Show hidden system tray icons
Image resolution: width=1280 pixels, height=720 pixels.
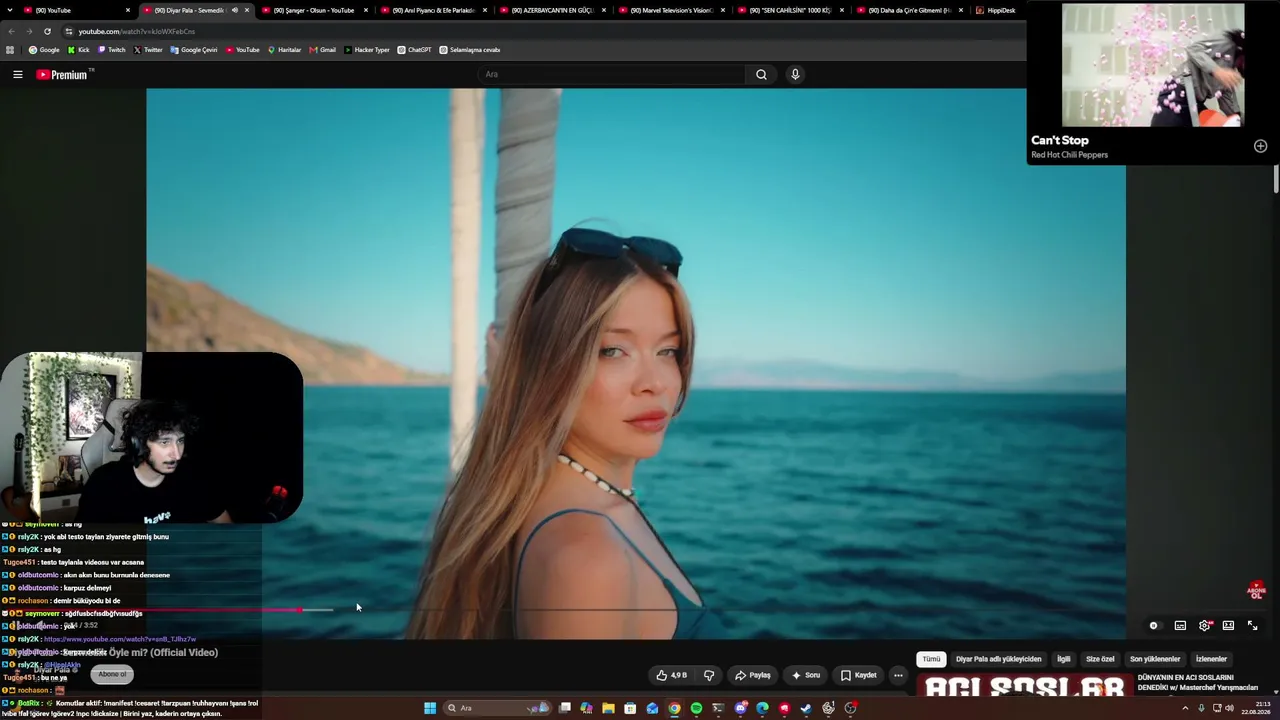[1186, 708]
